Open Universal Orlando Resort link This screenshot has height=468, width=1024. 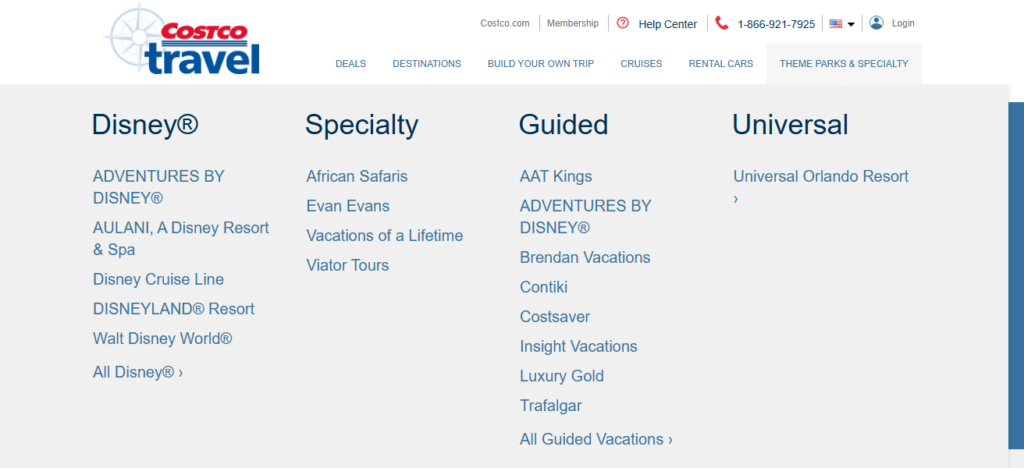[821, 187]
